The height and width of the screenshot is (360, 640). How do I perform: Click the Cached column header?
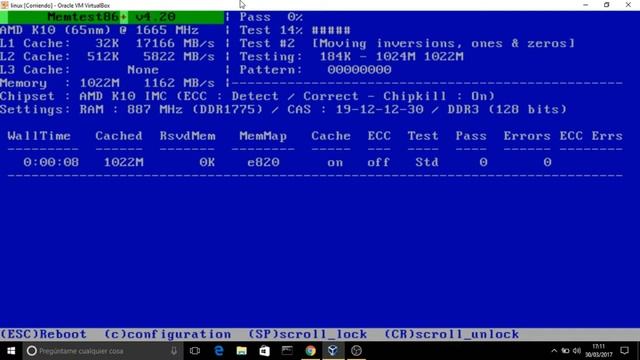click(119, 136)
